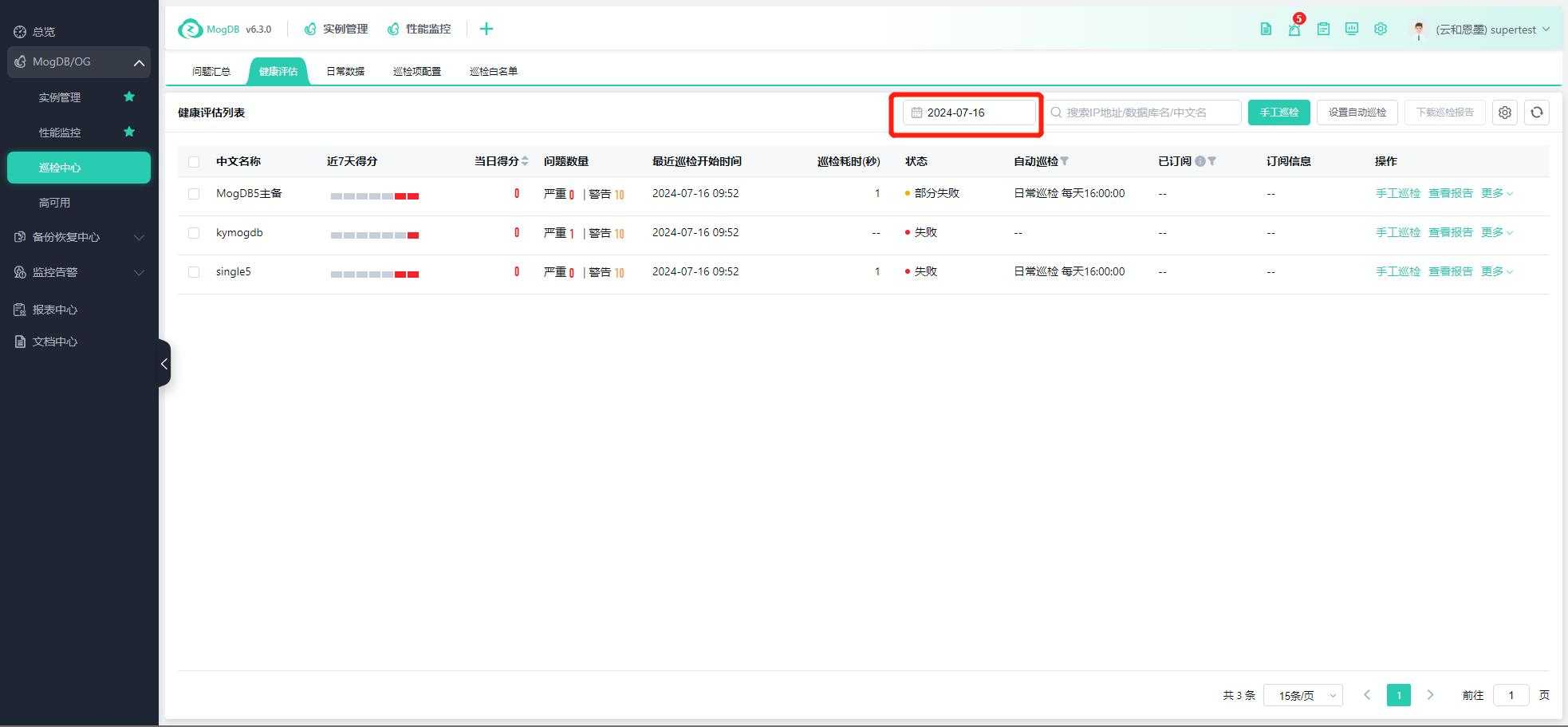Check the single5 row checkbox
Screen dimensions: 1568x727
(x=194, y=272)
